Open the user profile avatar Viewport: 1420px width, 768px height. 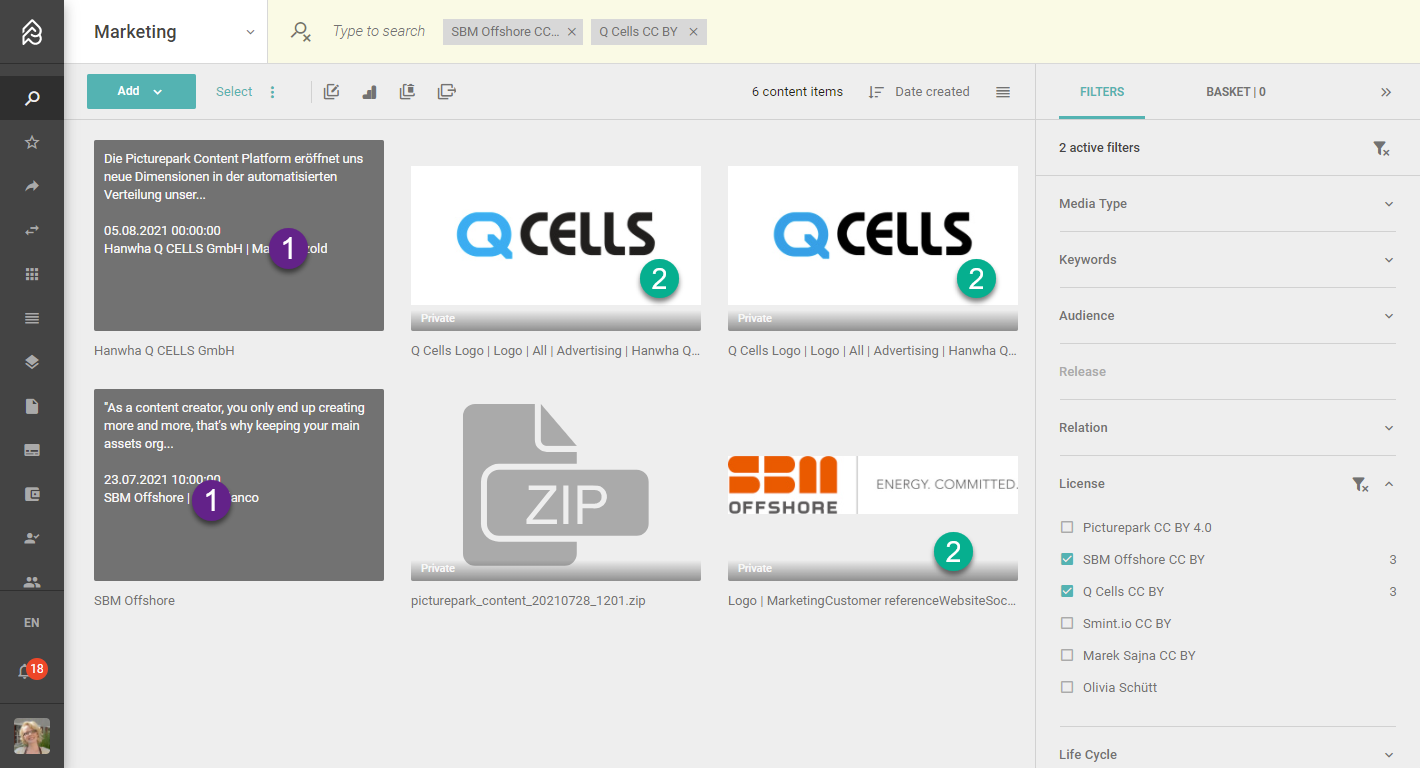pyautogui.click(x=32, y=736)
